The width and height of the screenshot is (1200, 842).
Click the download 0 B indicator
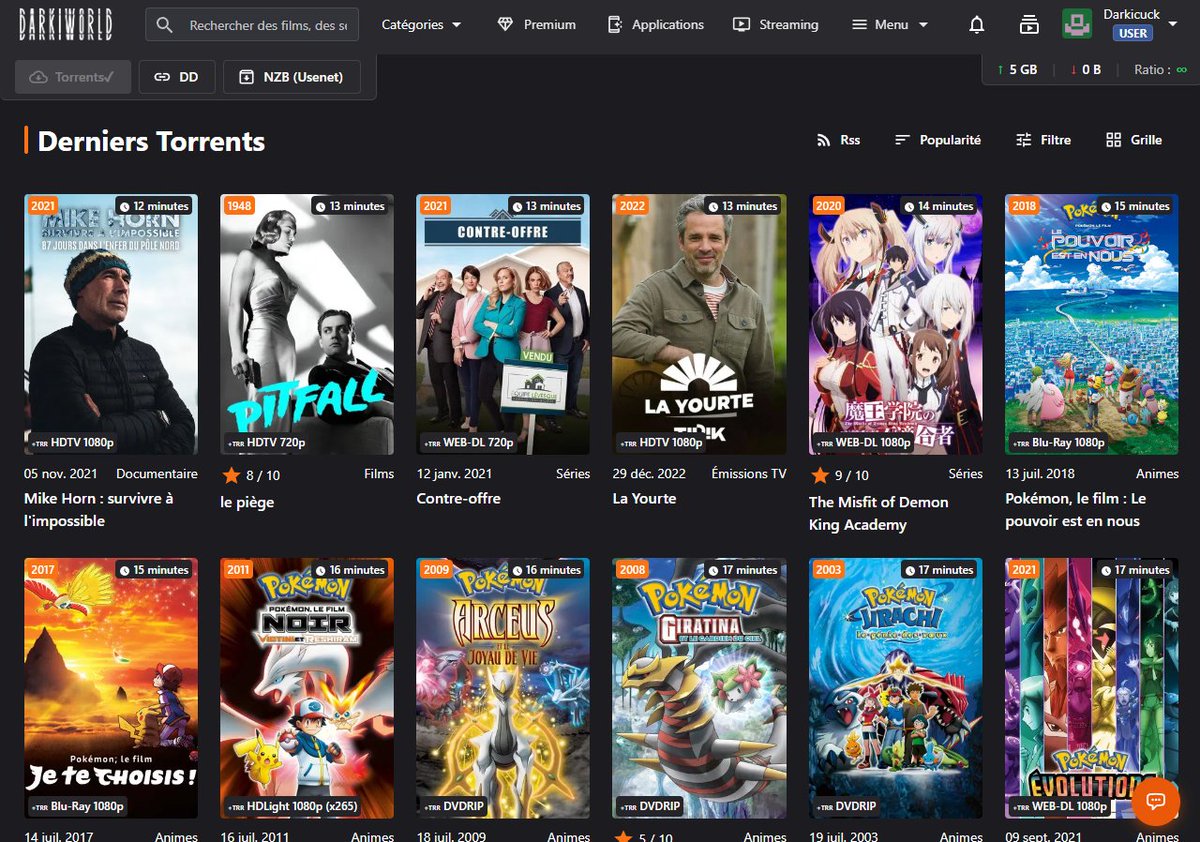pos(1085,70)
